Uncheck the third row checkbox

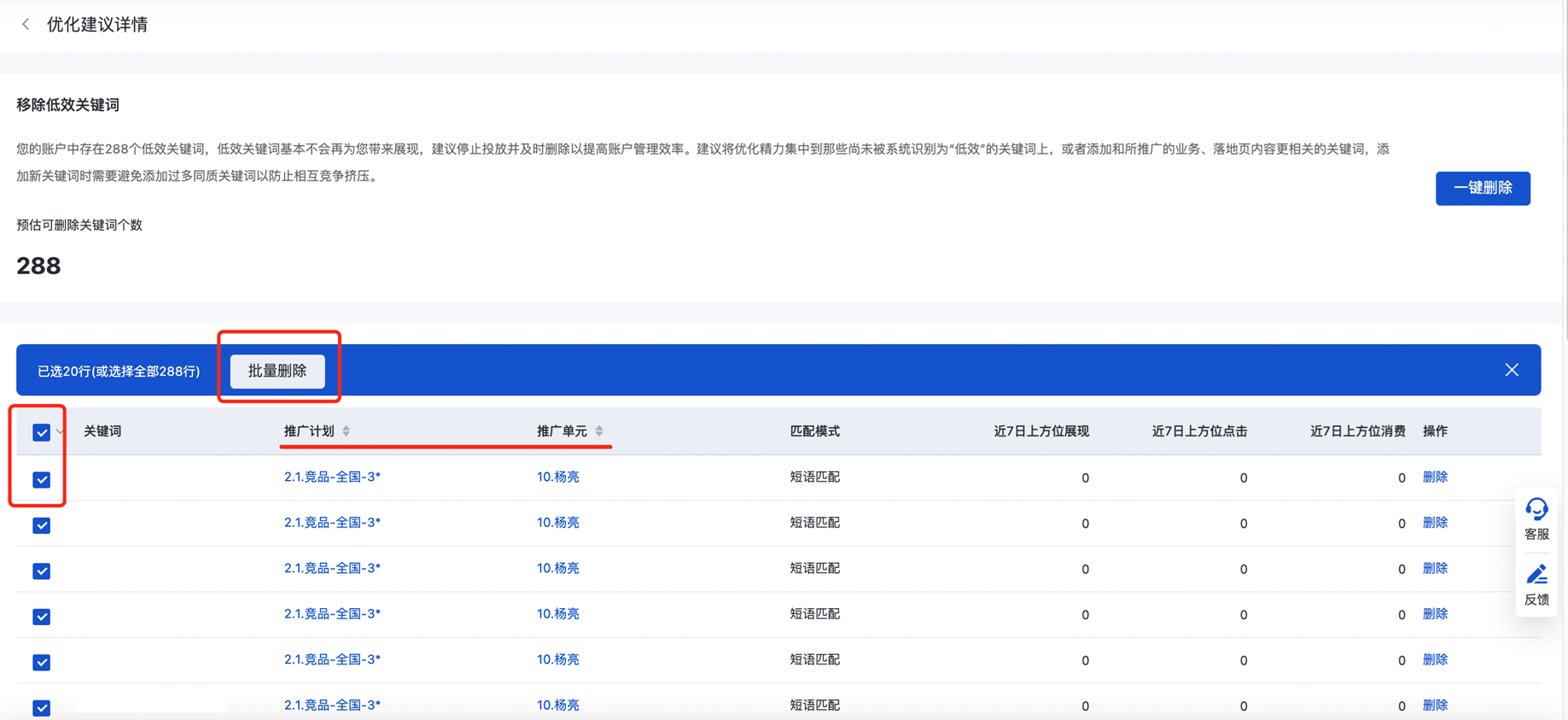(x=41, y=571)
